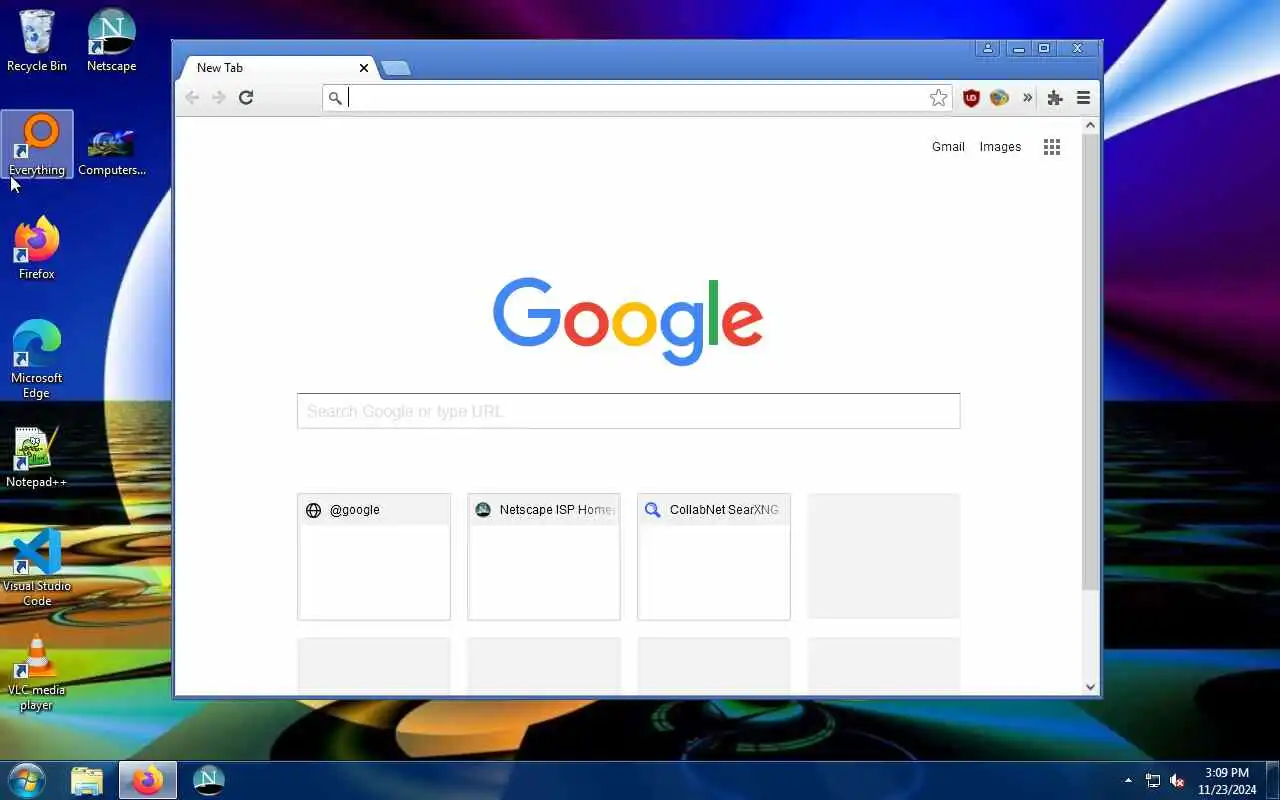The width and height of the screenshot is (1280, 800).
Task: Click the browser back arrow
Action: coord(192,97)
